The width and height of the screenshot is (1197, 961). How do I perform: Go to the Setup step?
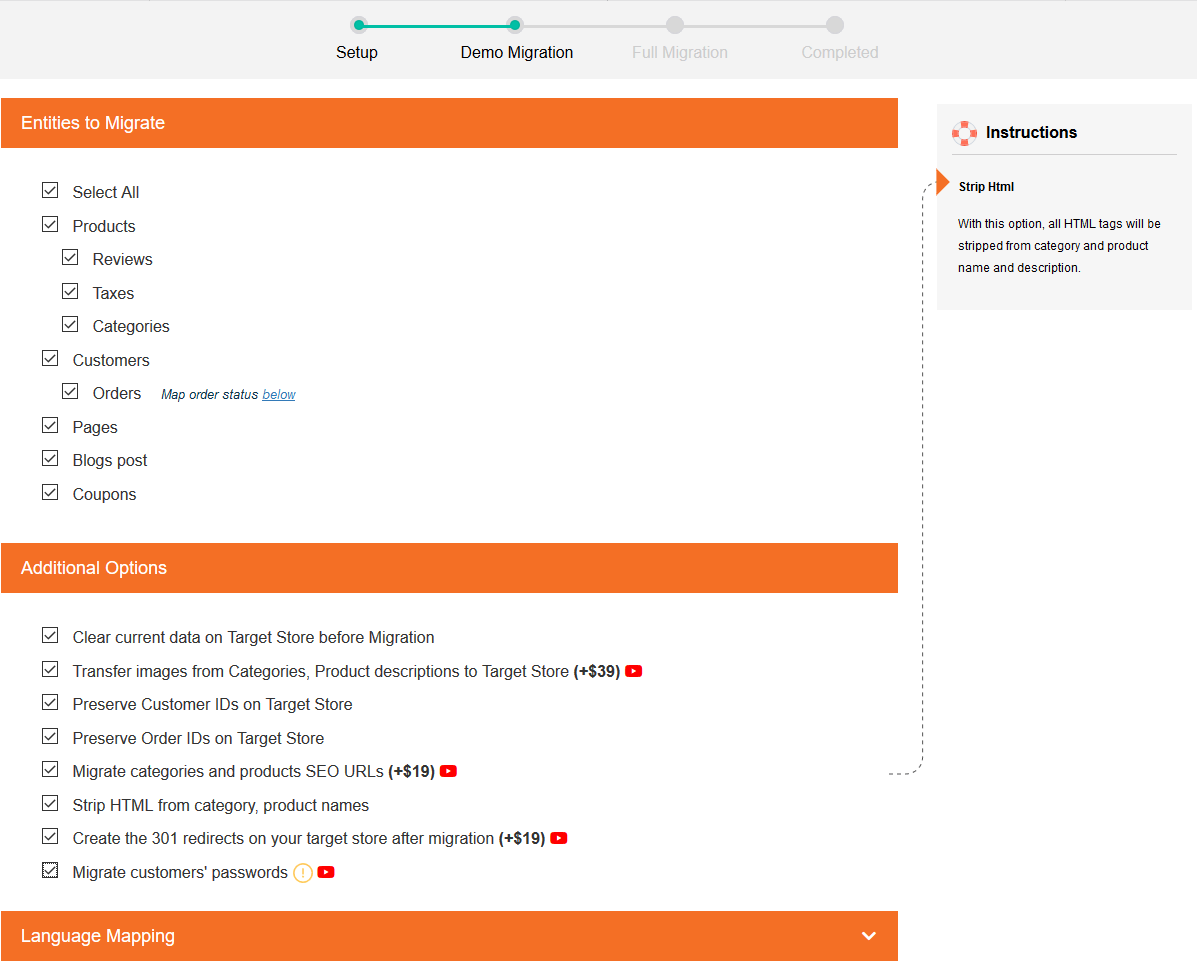point(357,52)
